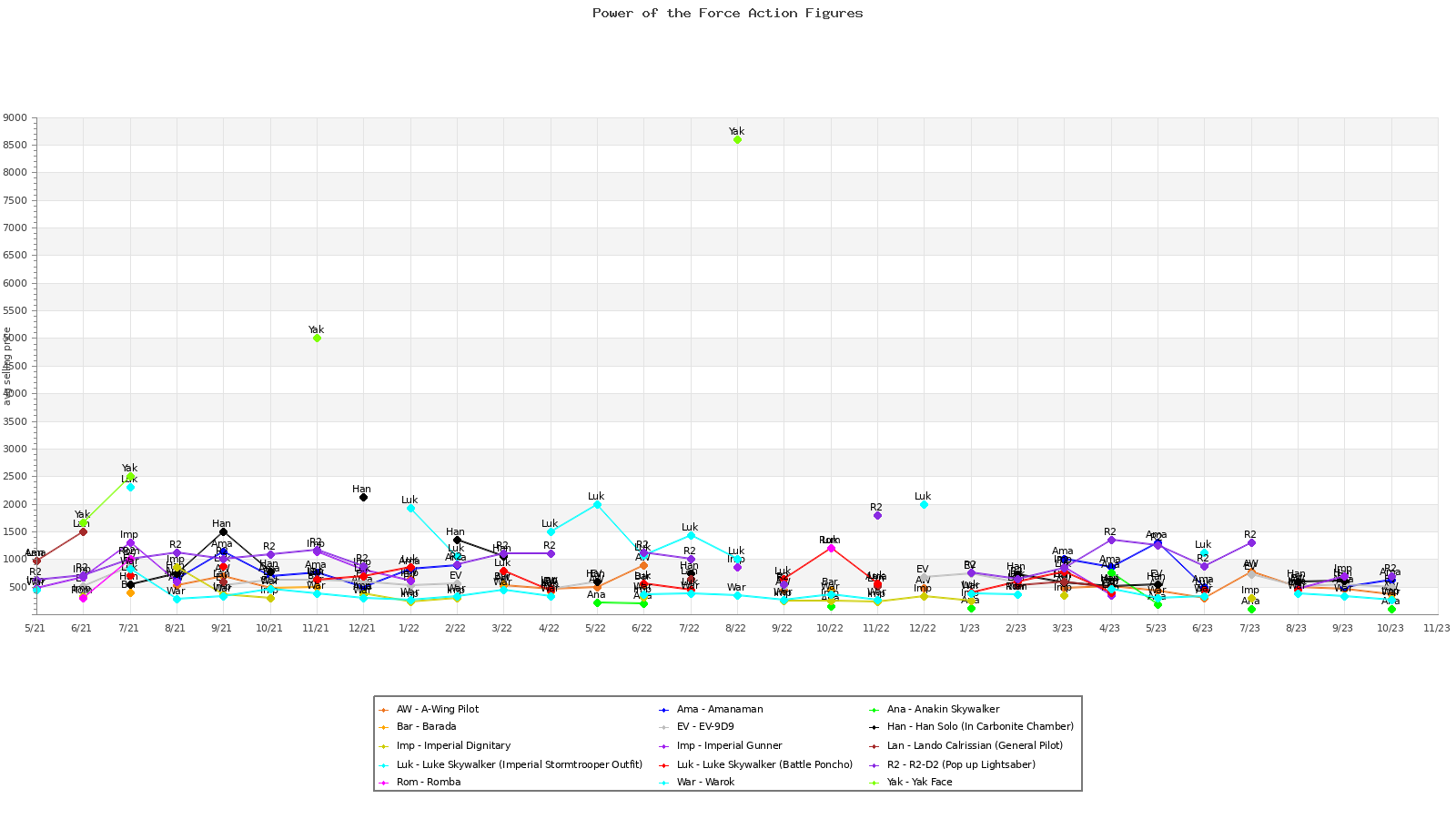The image size is (1456, 819).
Task: Select Ana - Anakin Skywalker legend entry
Action: (x=935, y=709)
